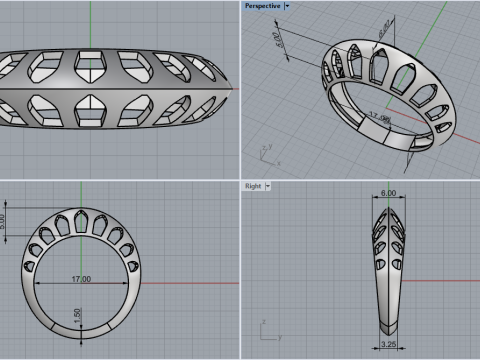Select the 1.50 thickness dimension text
Screen dimensions: 480x360
(77, 316)
